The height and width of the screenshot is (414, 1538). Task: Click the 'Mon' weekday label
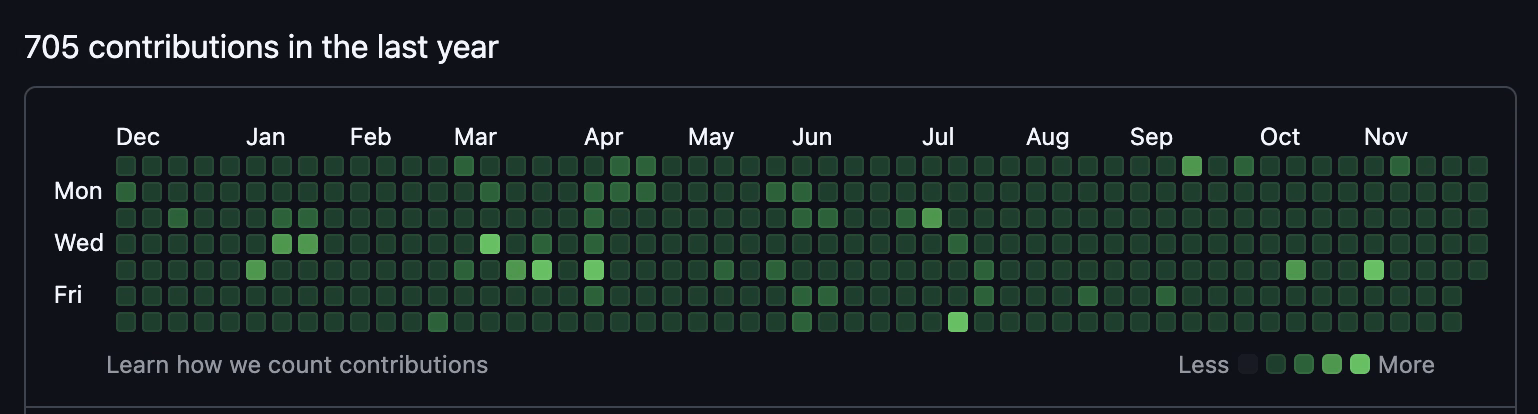[78, 191]
